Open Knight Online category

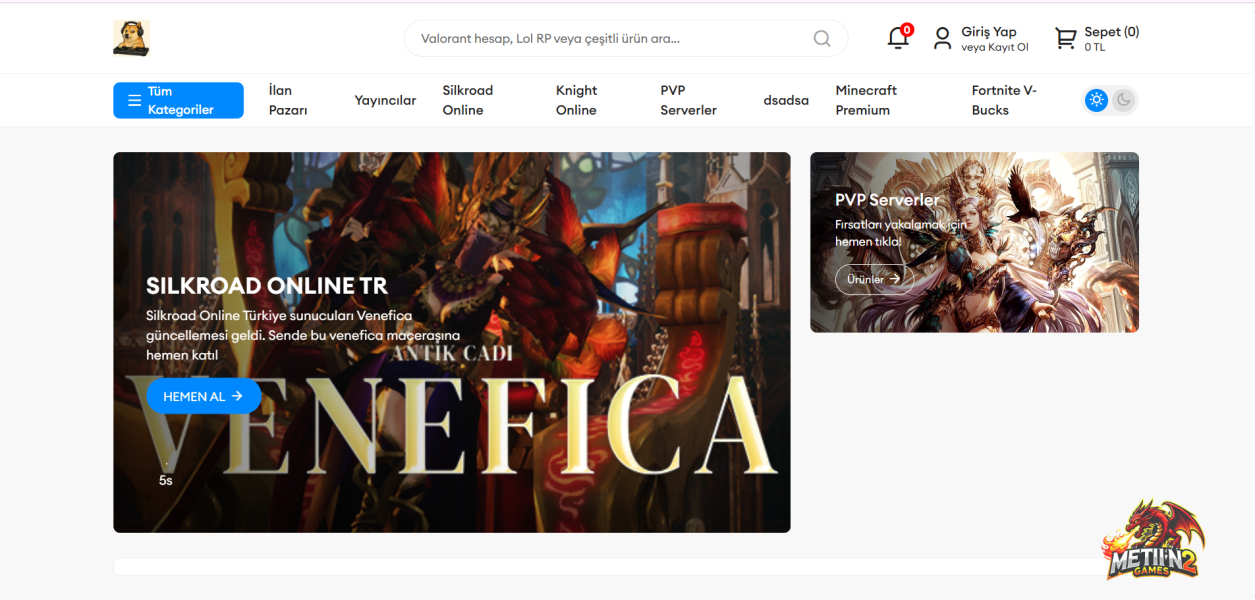[x=576, y=100]
